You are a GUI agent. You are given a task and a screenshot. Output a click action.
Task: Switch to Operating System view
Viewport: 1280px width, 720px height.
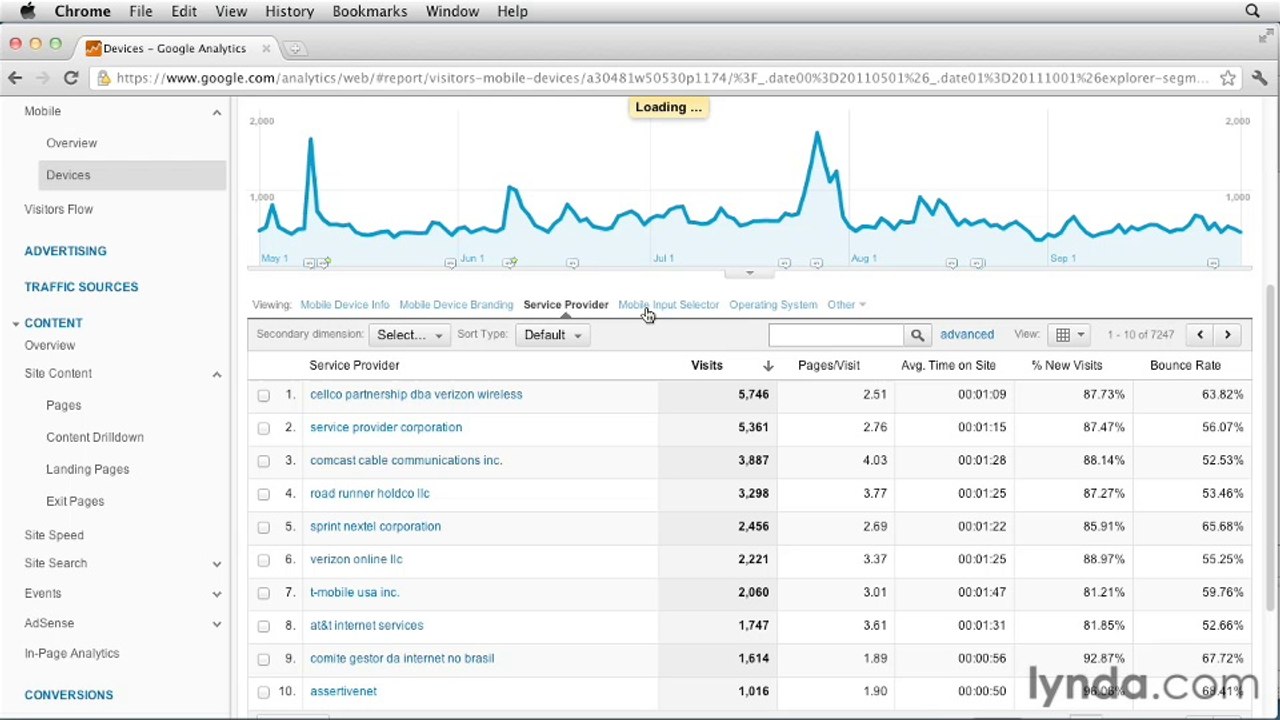tap(773, 305)
